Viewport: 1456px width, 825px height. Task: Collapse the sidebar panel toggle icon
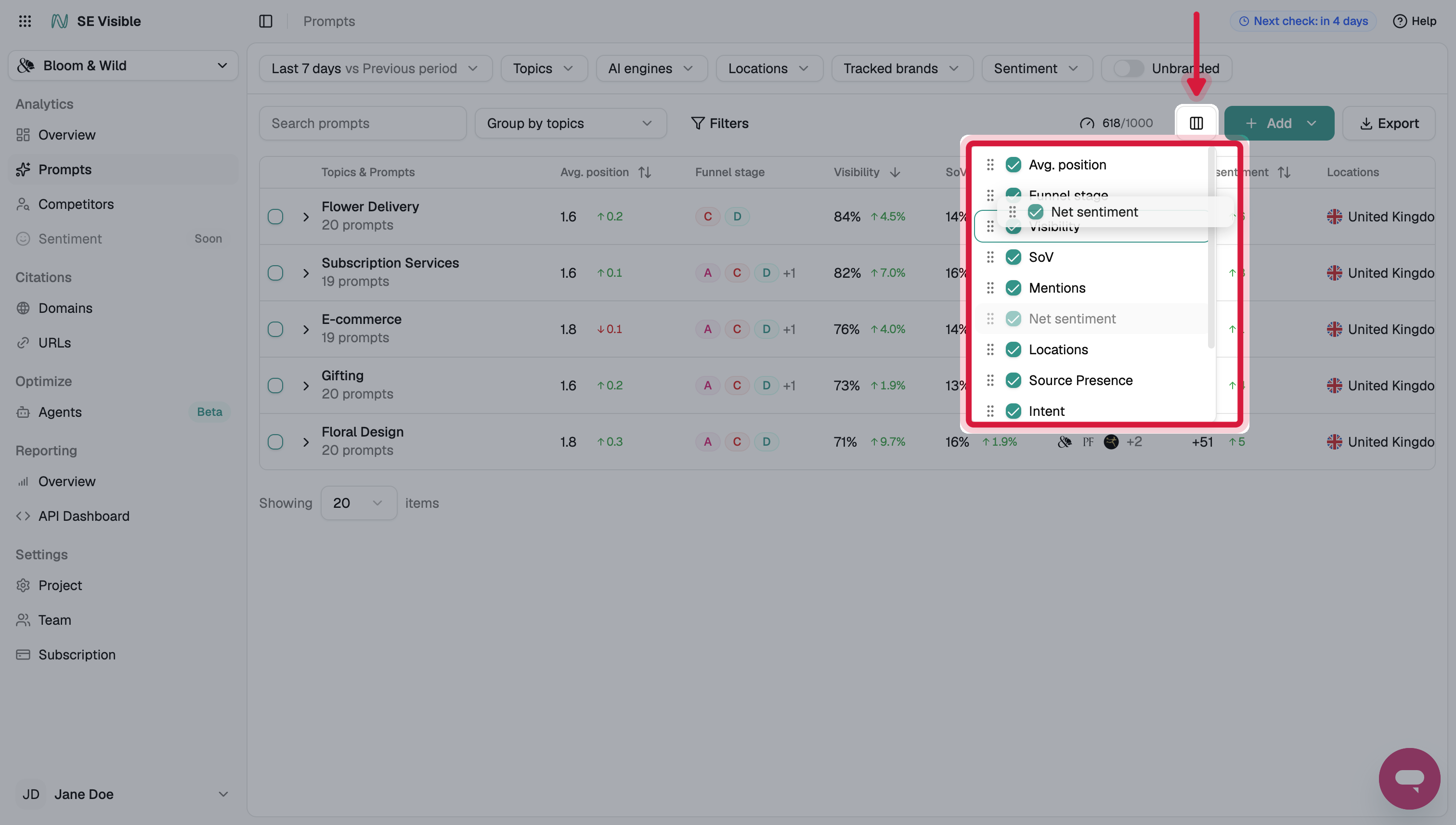[x=266, y=21]
